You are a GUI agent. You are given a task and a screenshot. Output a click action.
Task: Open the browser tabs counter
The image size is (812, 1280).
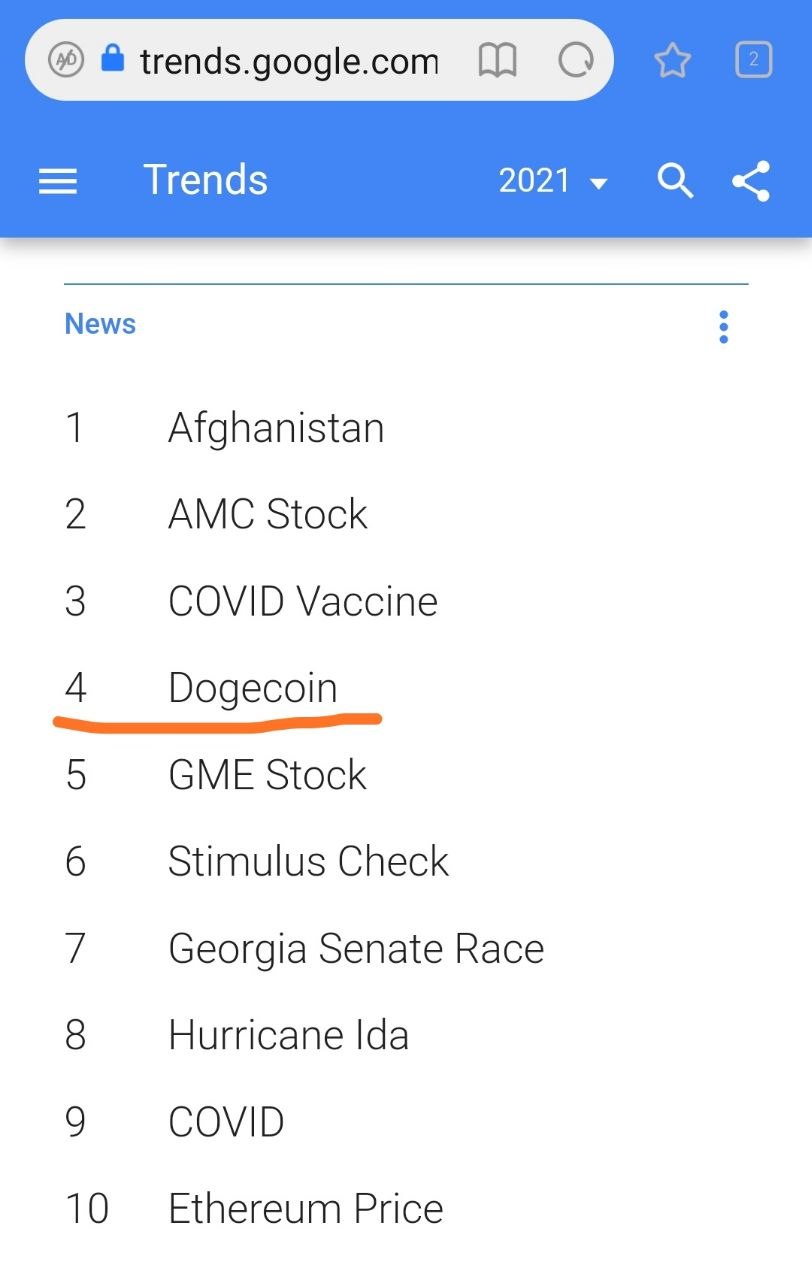point(754,61)
